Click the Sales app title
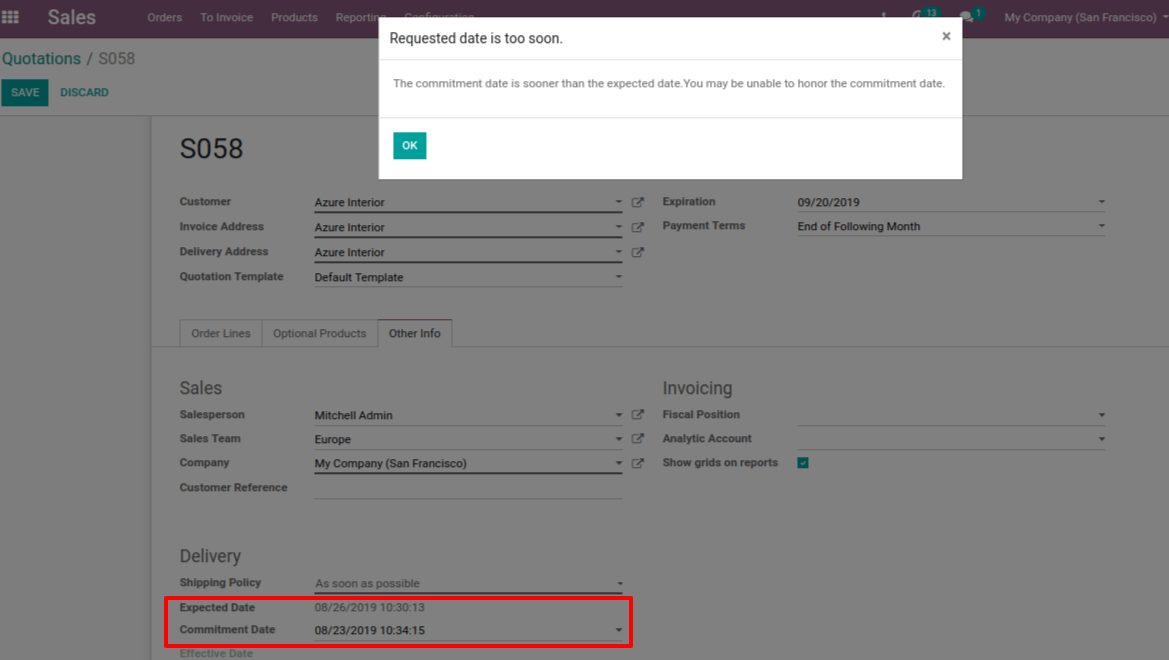Screen dimensions: 1169x660 [x=72, y=17]
